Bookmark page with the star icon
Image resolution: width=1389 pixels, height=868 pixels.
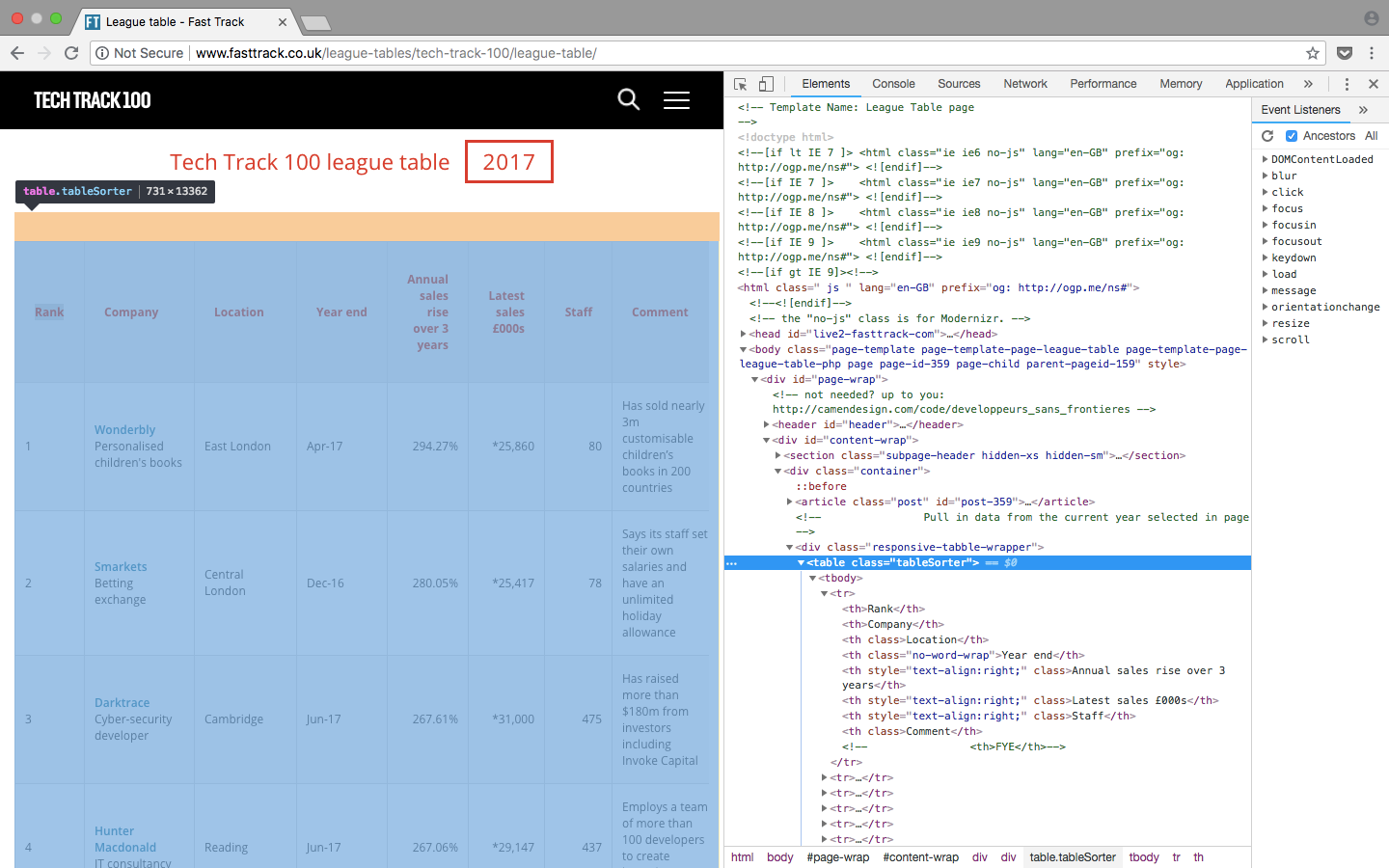(1313, 53)
